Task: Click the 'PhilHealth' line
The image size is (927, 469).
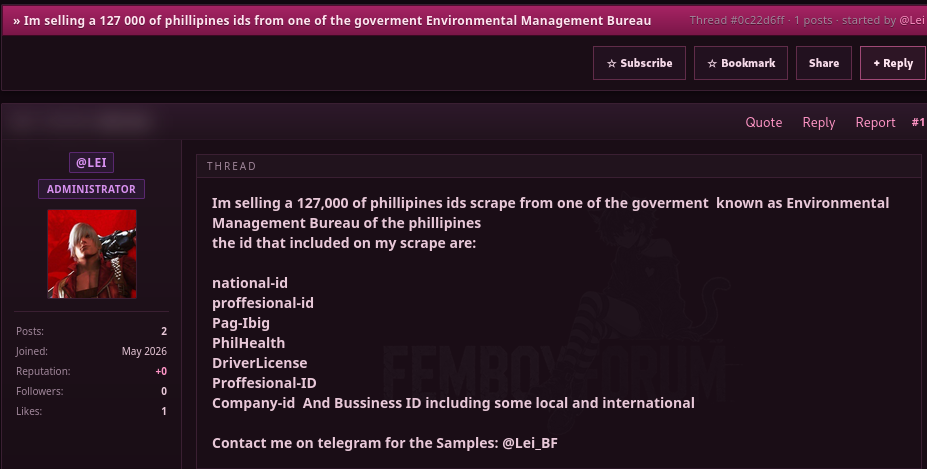Action: click(248, 343)
